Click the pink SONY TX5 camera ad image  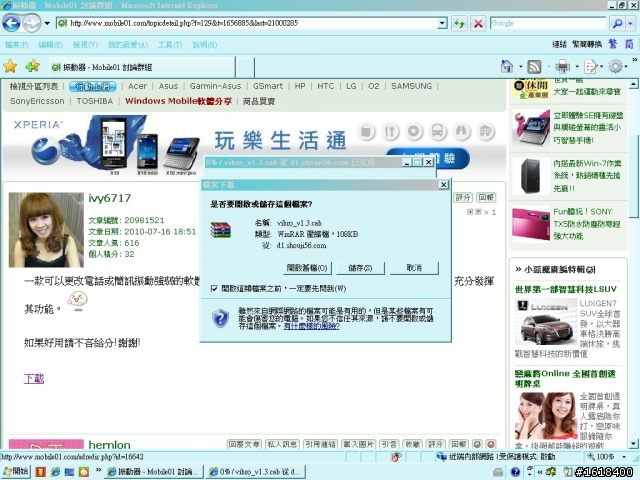pyautogui.click(x=531, y=224)
